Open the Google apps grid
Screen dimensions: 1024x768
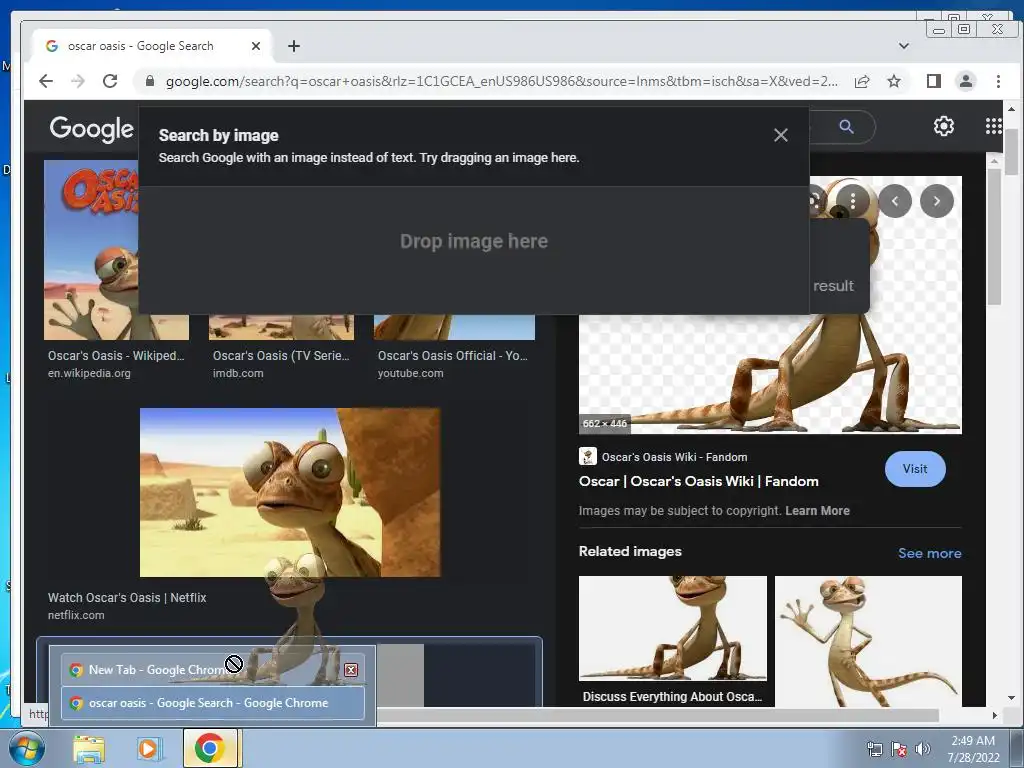993,126
